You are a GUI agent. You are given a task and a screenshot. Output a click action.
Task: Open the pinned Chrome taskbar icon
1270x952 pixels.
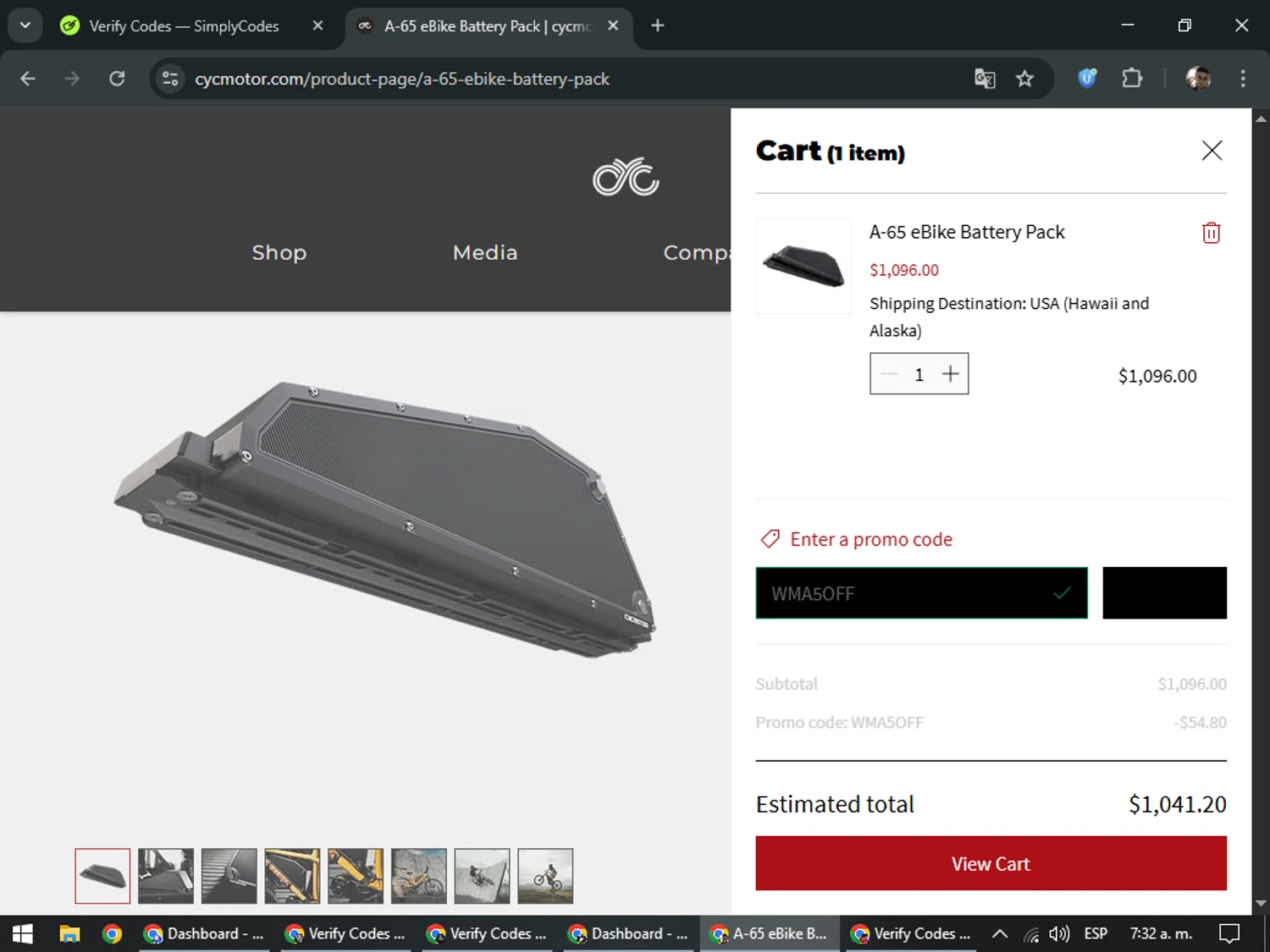112,933
